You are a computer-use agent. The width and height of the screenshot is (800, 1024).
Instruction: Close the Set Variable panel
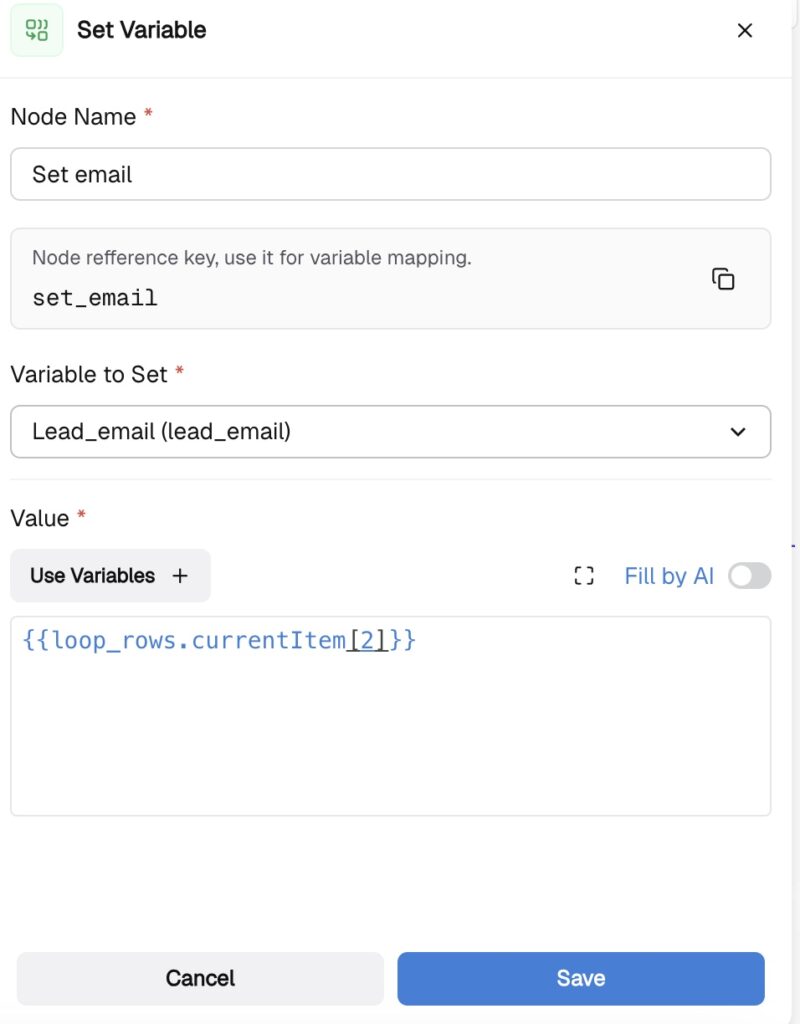click(x=744, y=30)
